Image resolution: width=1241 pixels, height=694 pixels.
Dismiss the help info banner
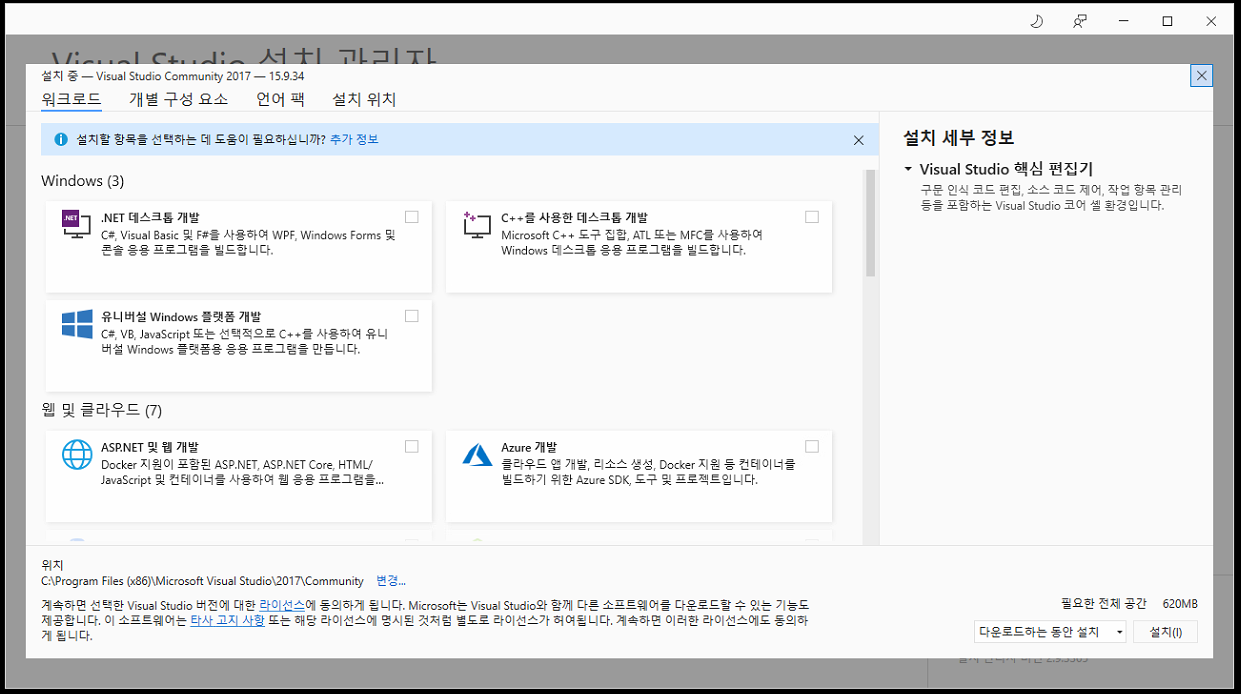pyautogui.click(x=858, y=140)
